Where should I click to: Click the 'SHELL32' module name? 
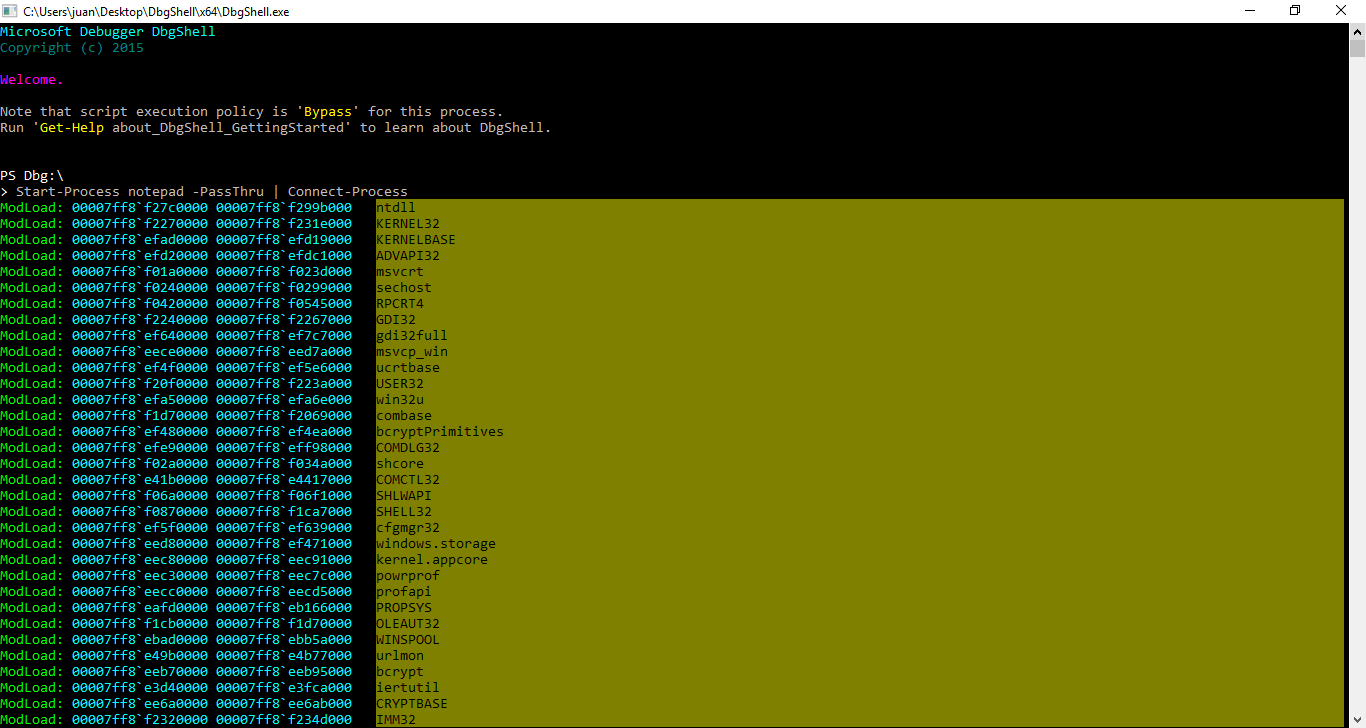tap(404, 512)
